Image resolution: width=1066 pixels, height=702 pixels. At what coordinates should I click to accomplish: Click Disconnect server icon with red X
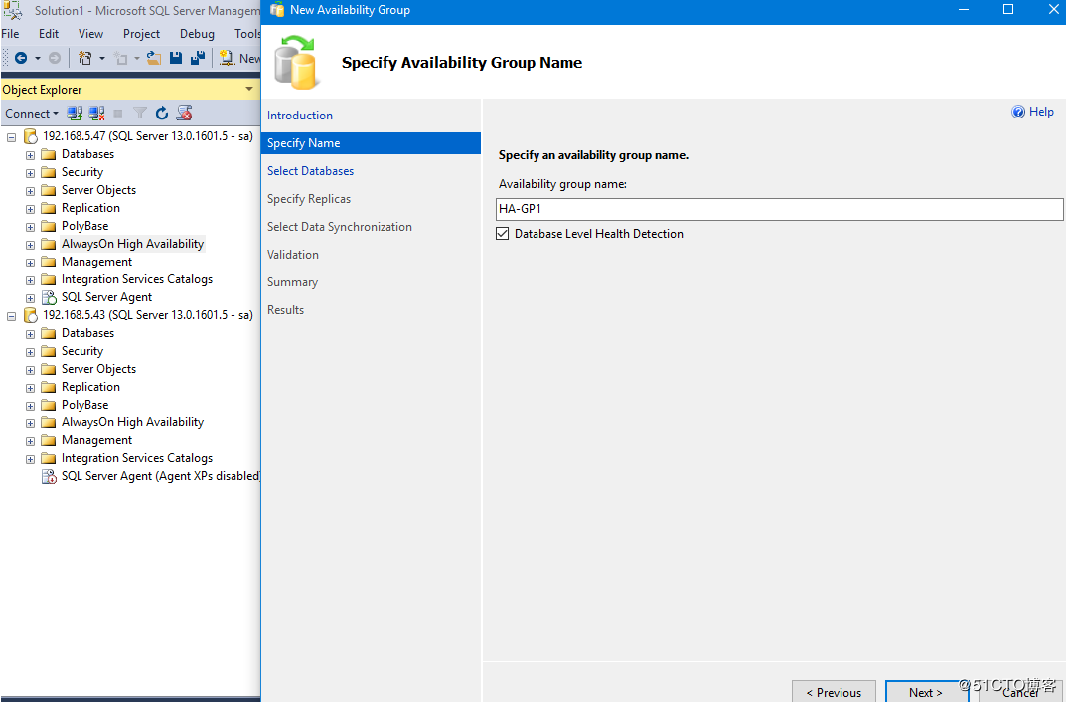click(97, 113)
